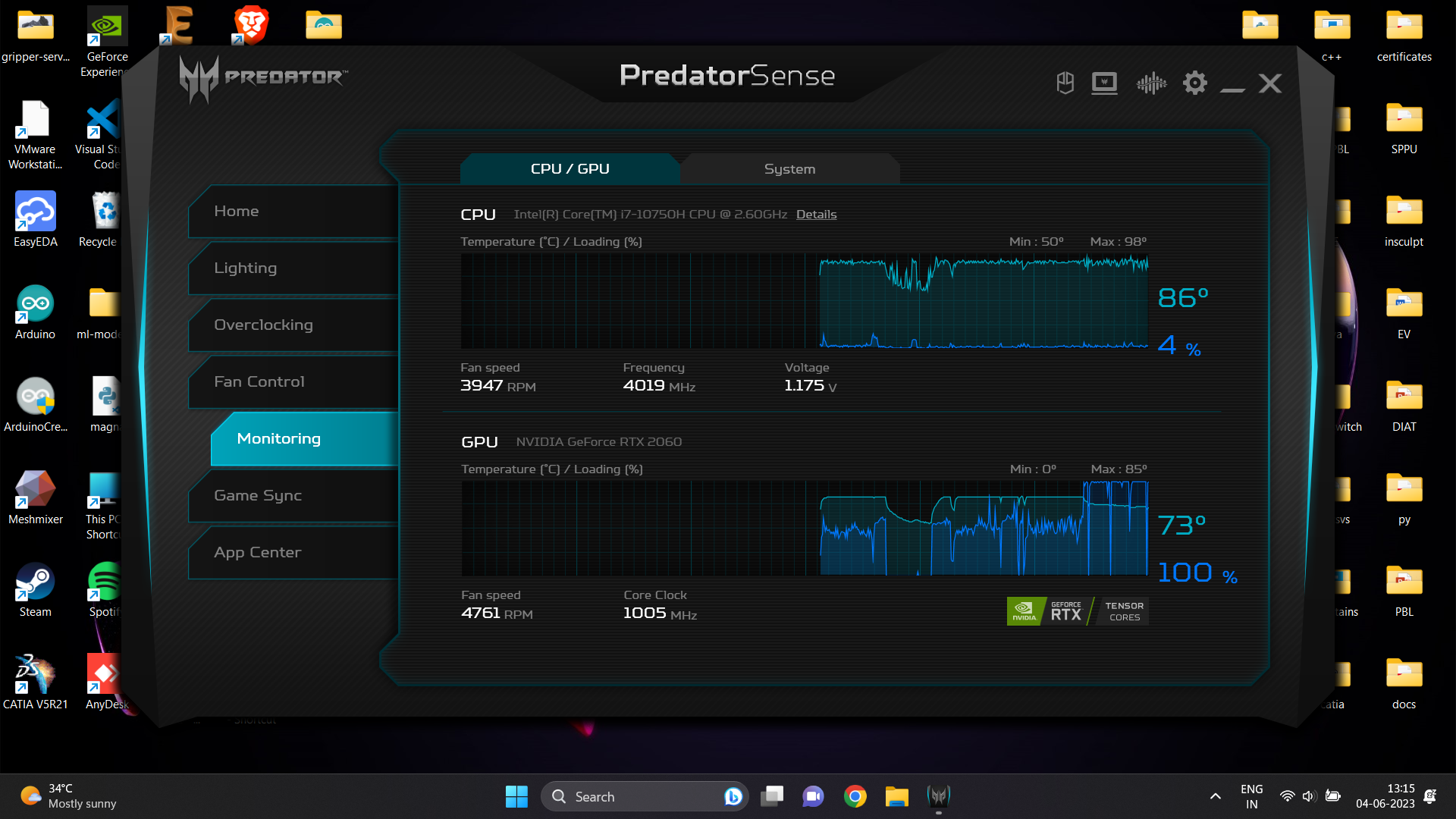
Task: Click the taskbar Search box
Action: pos(645,796)
